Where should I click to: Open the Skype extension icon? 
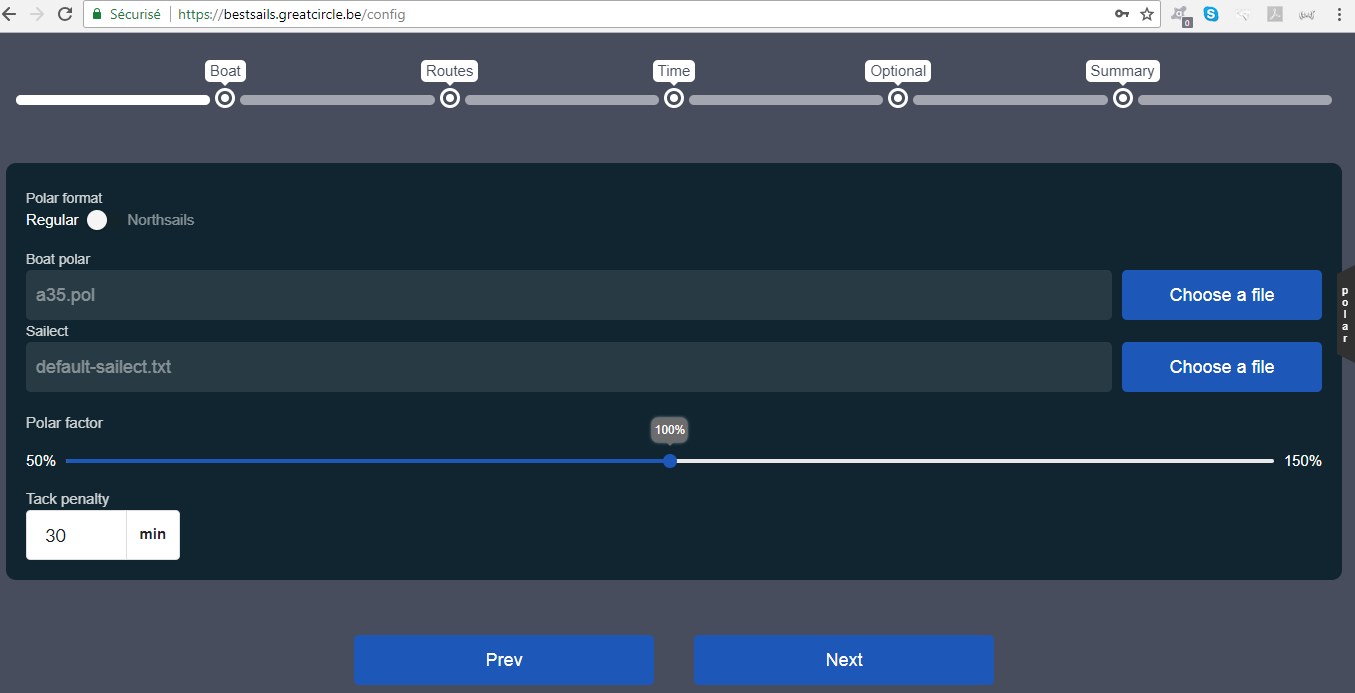click(1211, 14)
